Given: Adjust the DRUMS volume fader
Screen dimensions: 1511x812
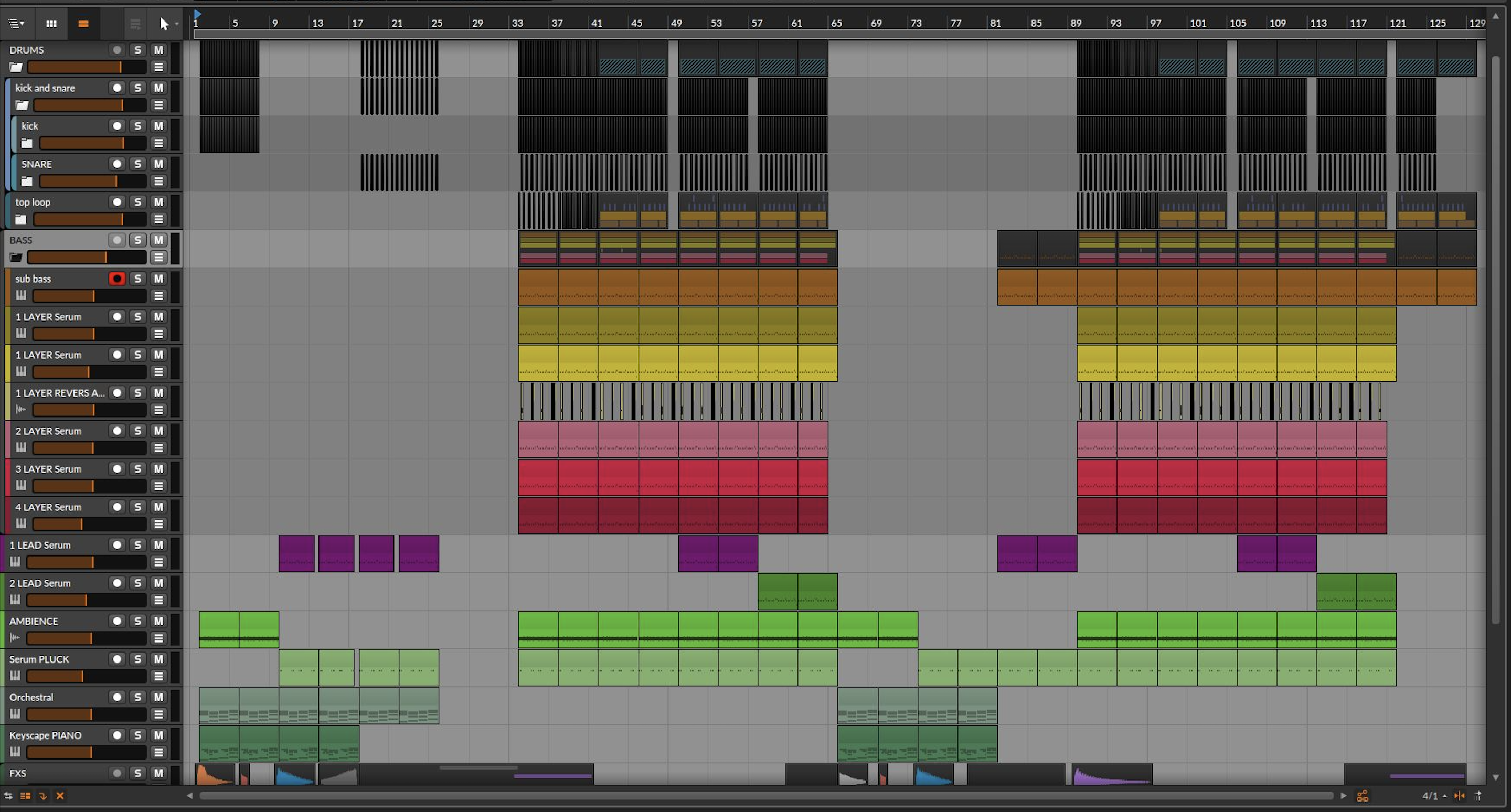Looking at the screenshot, I should click(x=87, y=68).
